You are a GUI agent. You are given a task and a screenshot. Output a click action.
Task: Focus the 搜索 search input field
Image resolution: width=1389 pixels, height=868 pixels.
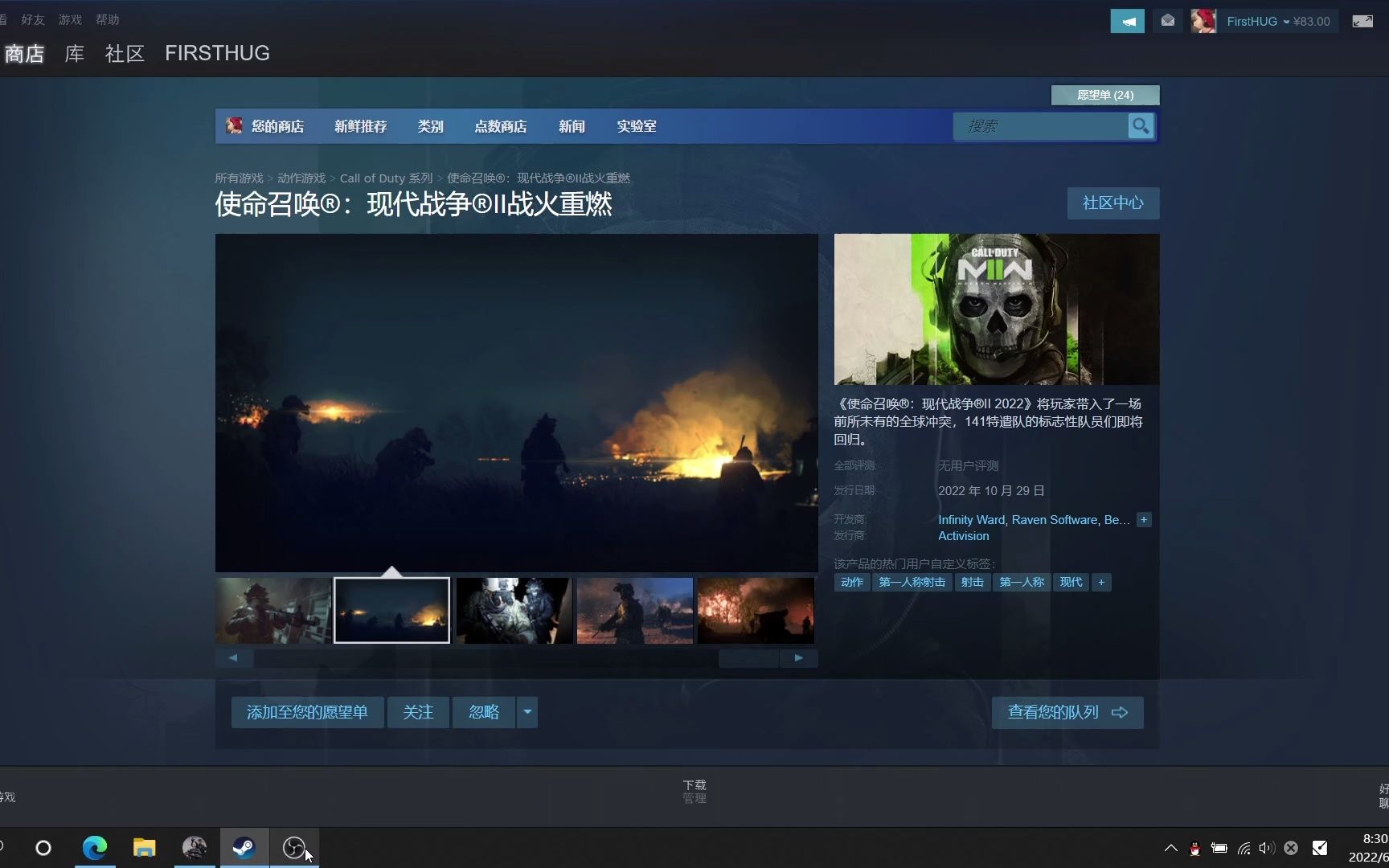[1041, 126]
